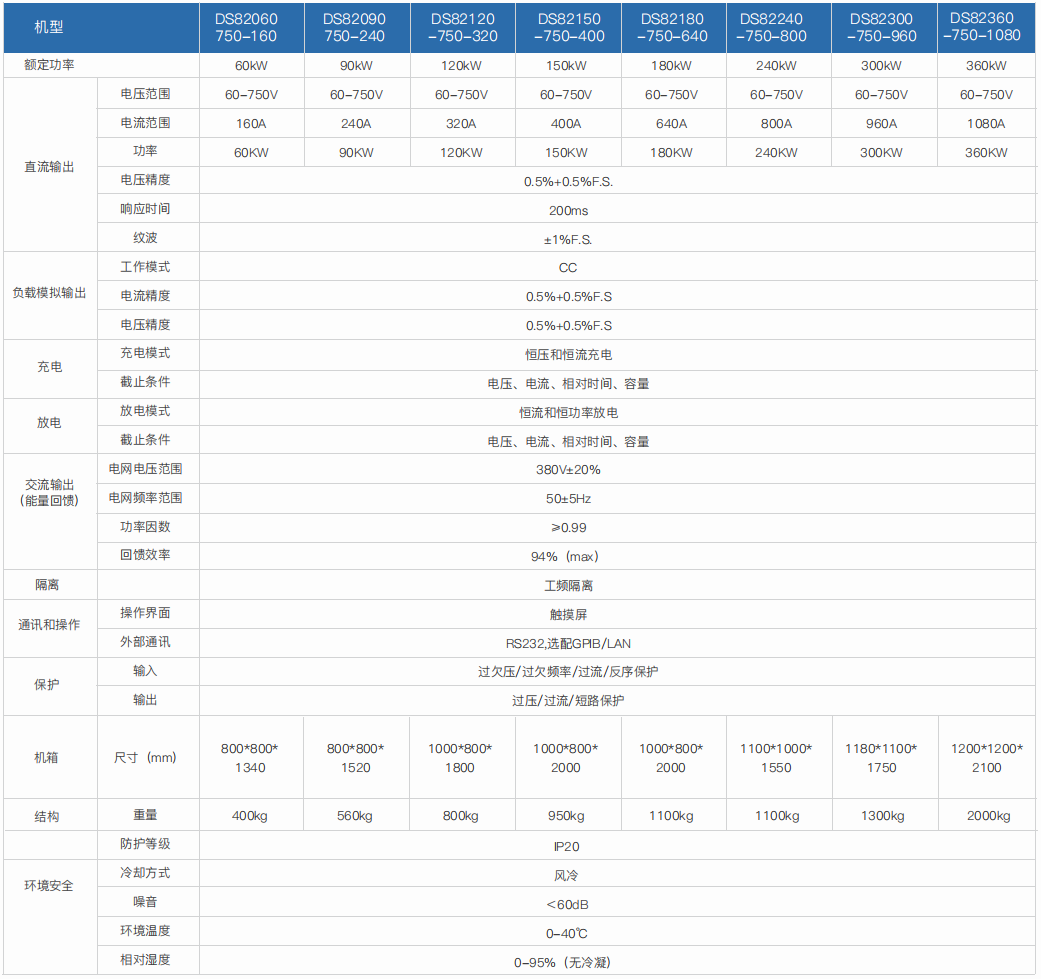Screen dimensions: 1041x979
Task: Click the 风冷 cooling method value
Action: tap(566, 875)
